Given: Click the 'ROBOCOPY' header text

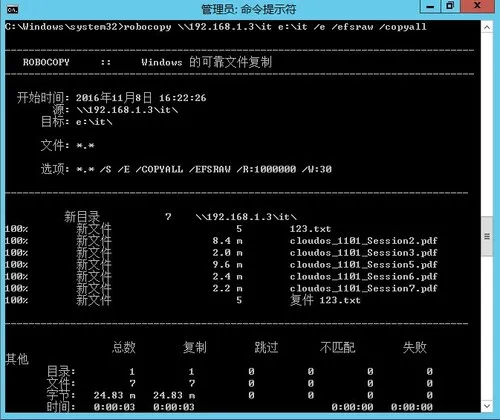Looking at the screenshot, I should (46, 62).
